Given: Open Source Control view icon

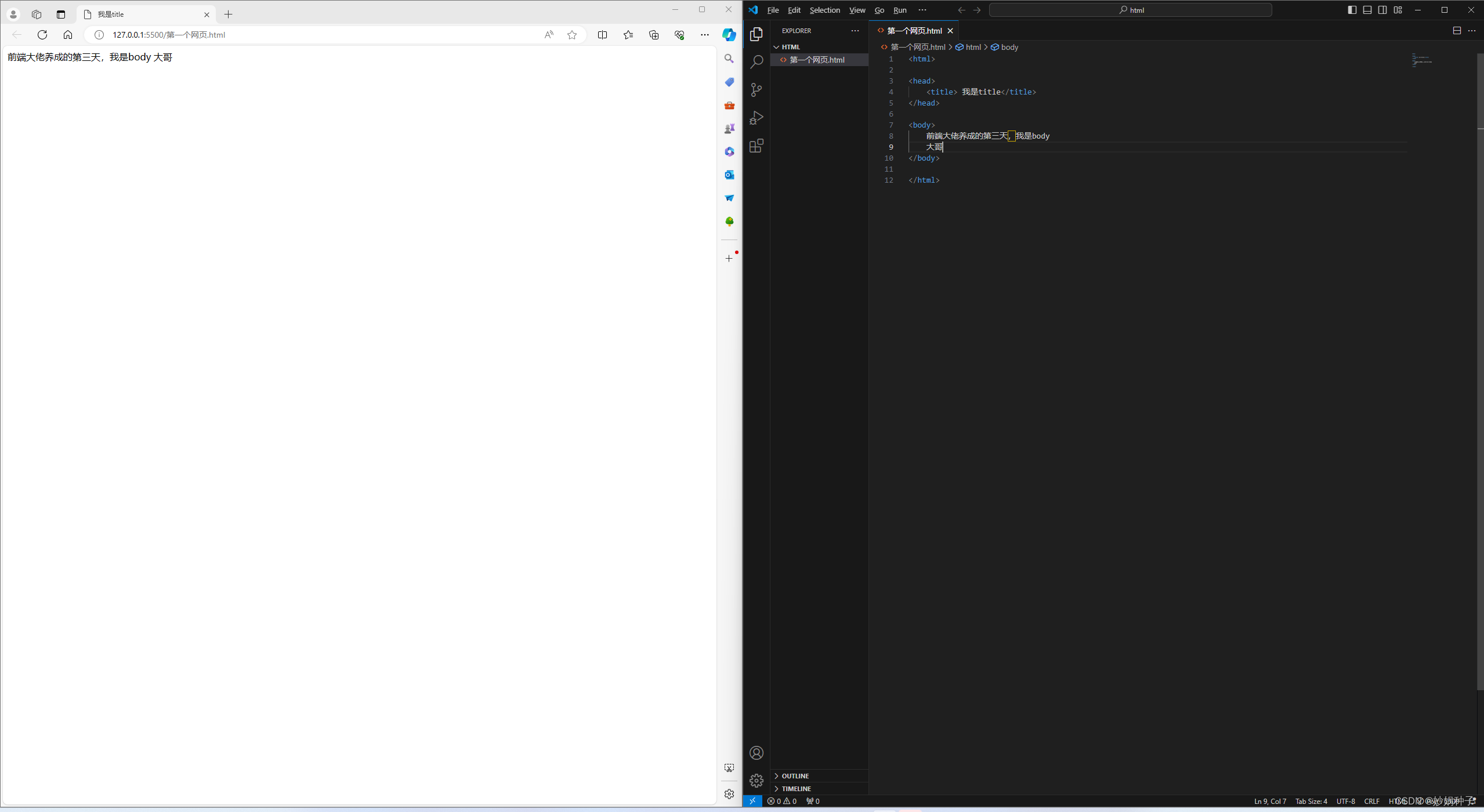Looking at the screenshot, I should tap(757, 90).
